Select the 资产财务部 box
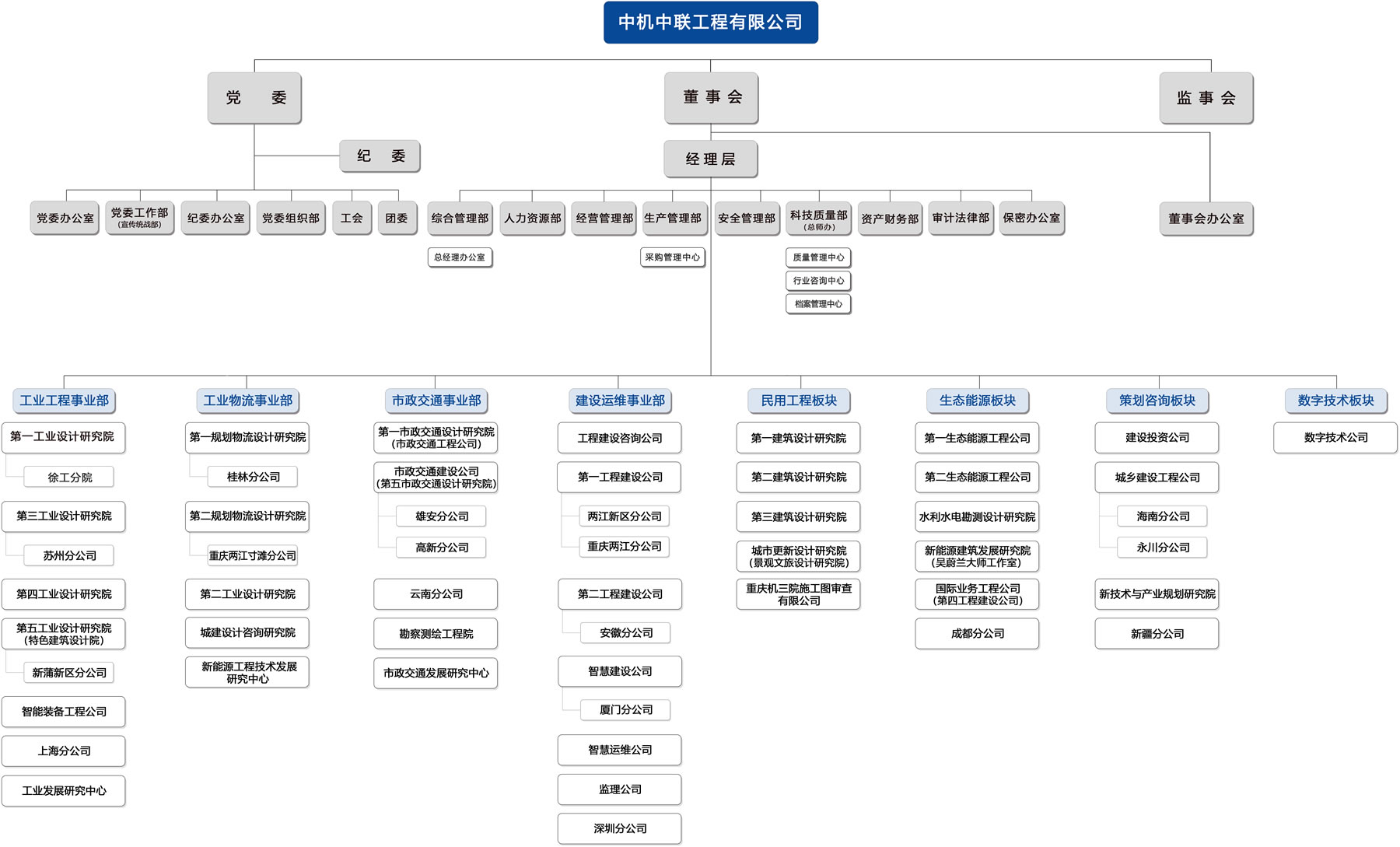The image size is (1400, 847). [890, 219]
